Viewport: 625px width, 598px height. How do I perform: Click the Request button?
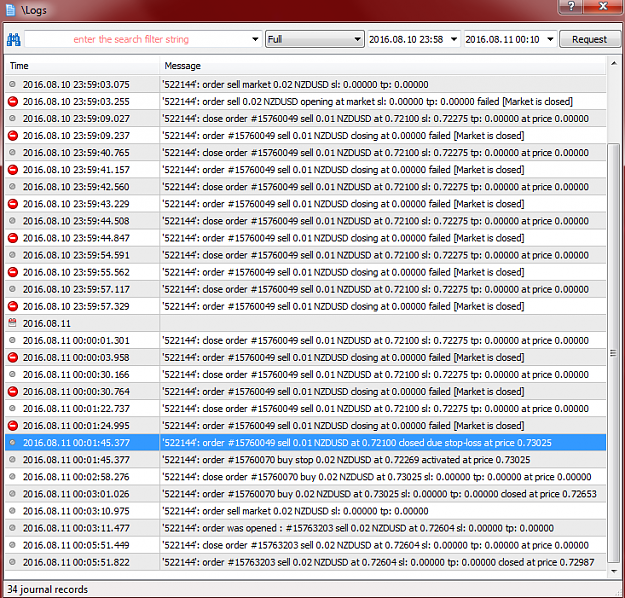tap(590, 39)
